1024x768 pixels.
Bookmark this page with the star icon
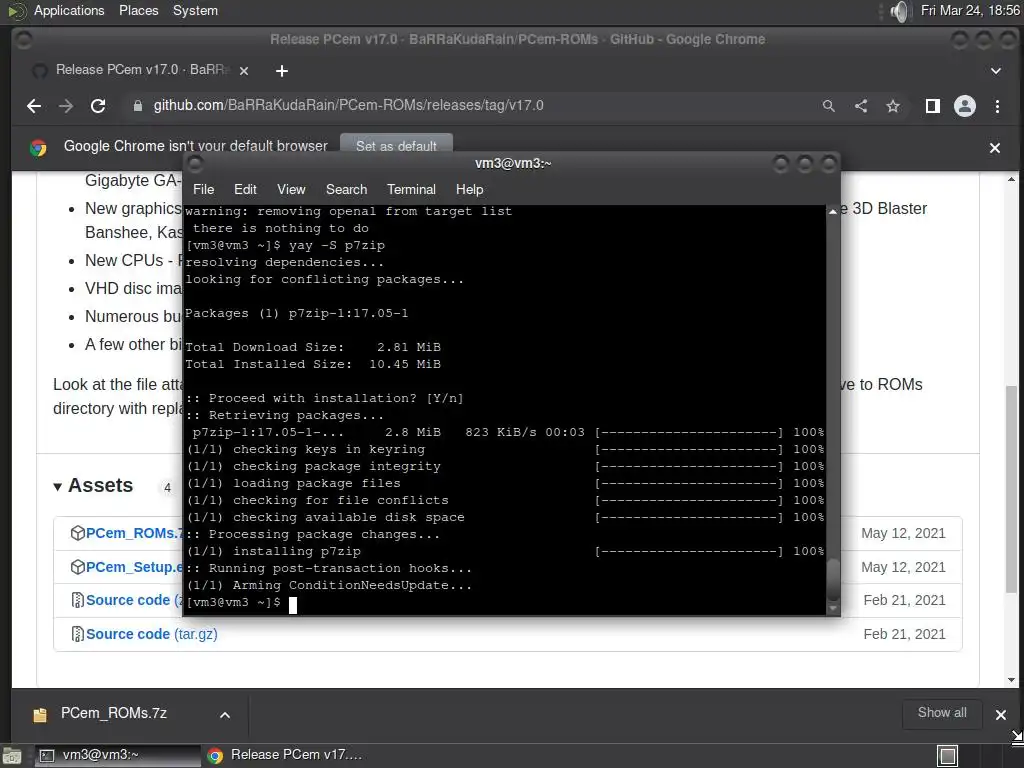point(893,106)
